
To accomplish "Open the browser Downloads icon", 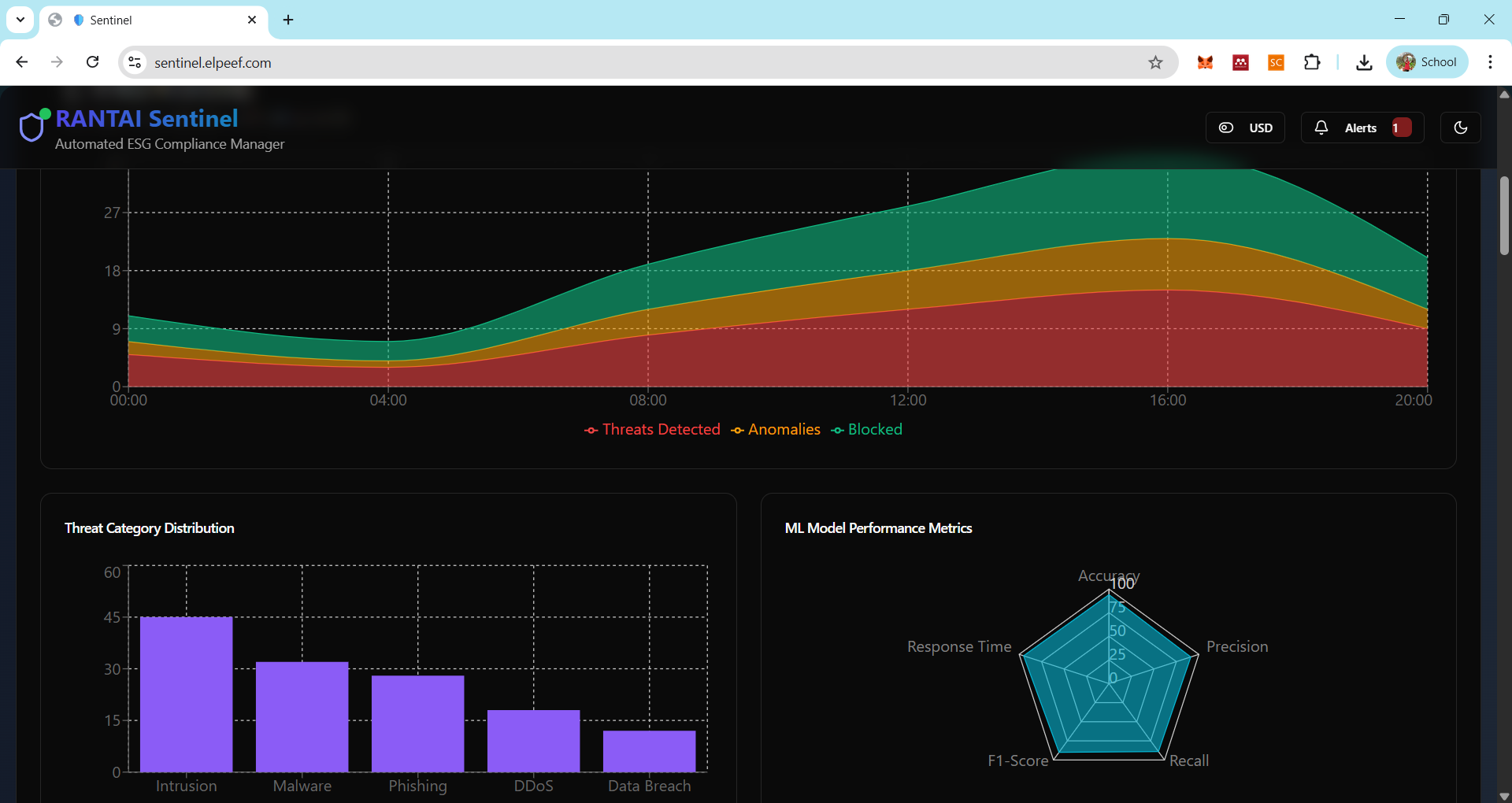I will [x=1364, y=62].
